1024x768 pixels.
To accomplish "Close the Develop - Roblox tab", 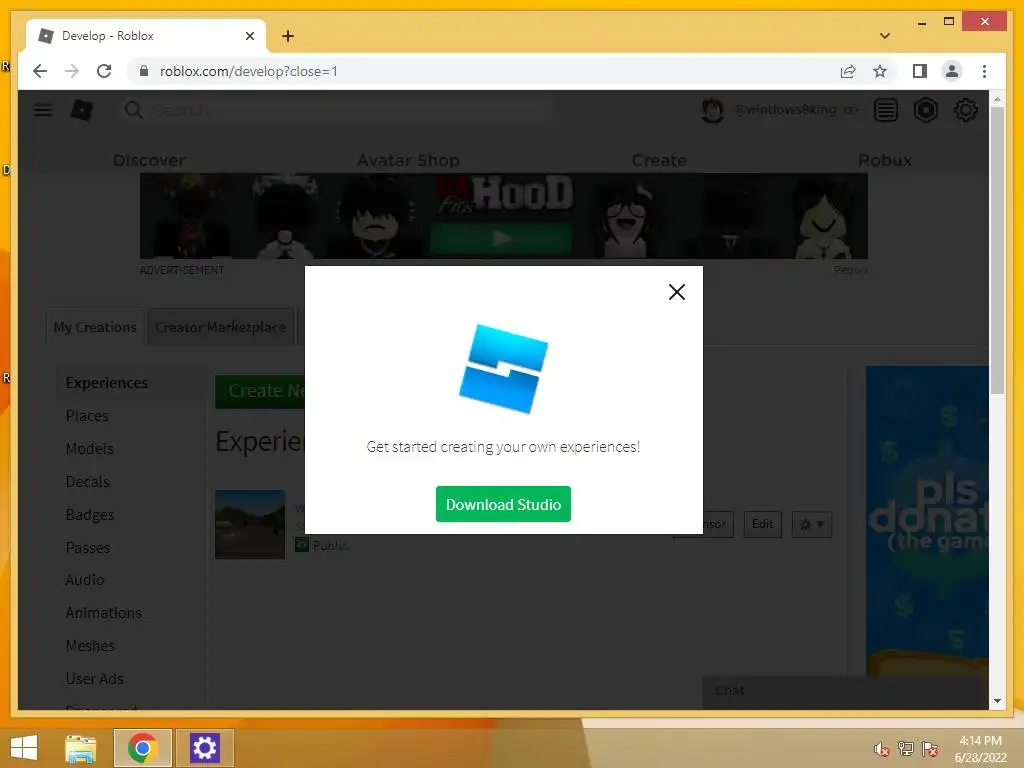I will (249, 36).
